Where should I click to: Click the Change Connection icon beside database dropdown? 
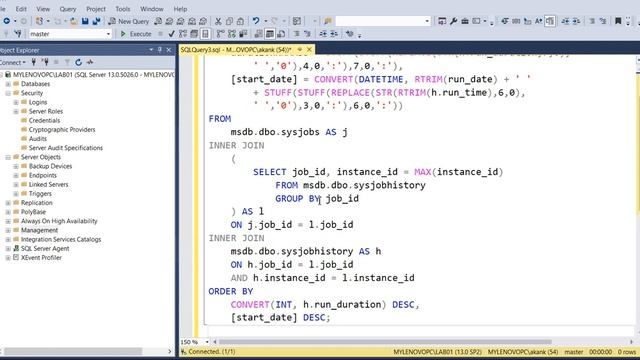pyautogui.click(x=18, y=34)
